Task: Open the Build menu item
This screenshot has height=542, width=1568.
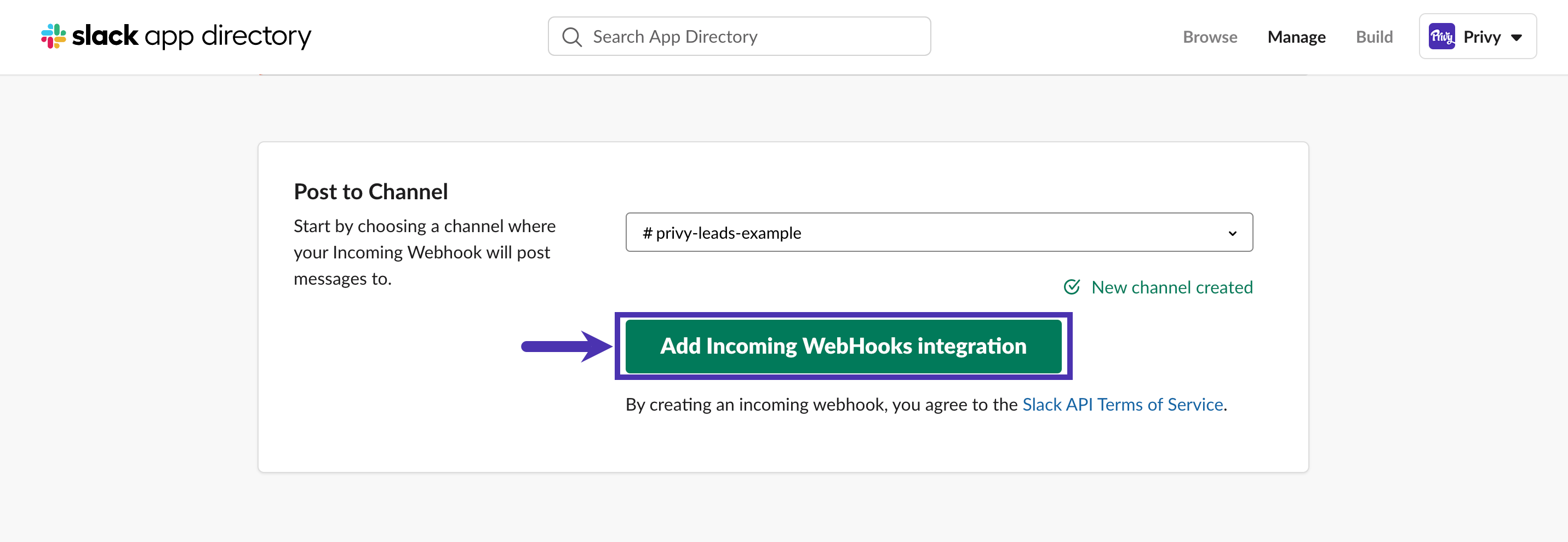Action: coord(1374,37)
